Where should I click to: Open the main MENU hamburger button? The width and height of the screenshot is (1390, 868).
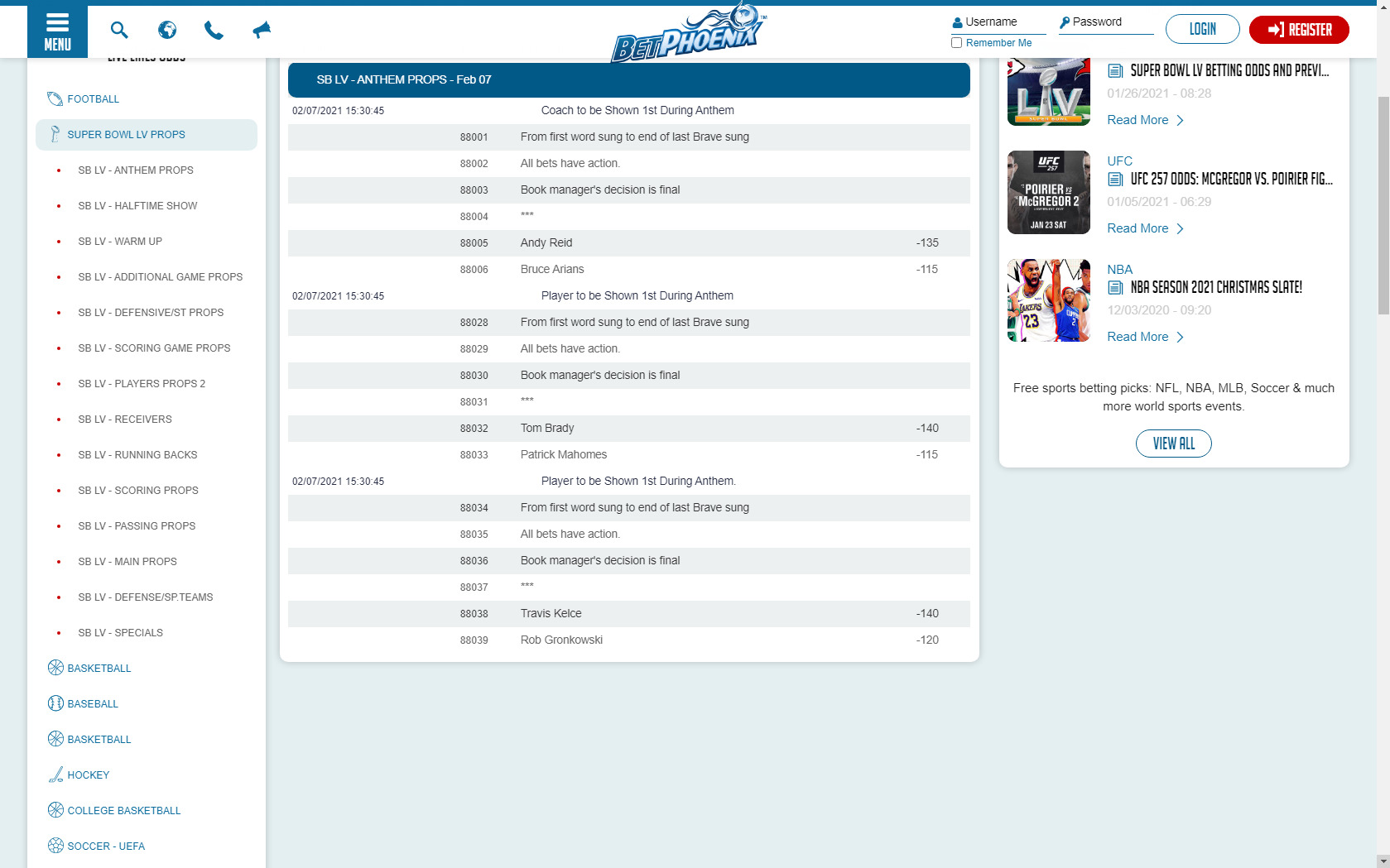coord(57,31)
